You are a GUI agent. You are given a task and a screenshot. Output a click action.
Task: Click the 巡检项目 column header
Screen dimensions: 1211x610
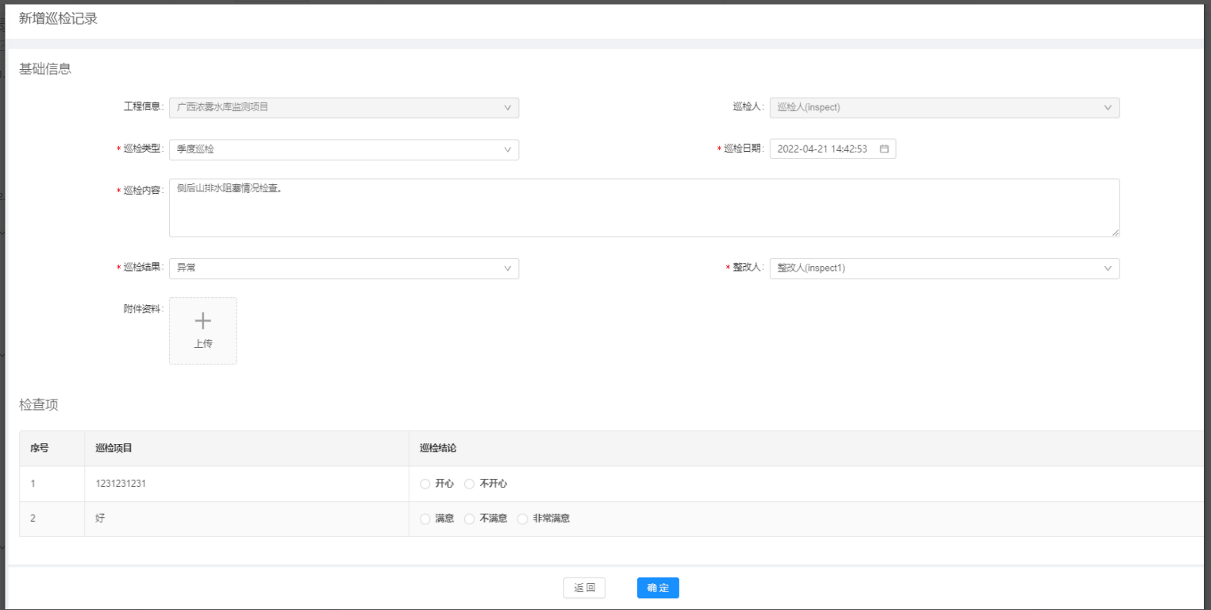114,448
